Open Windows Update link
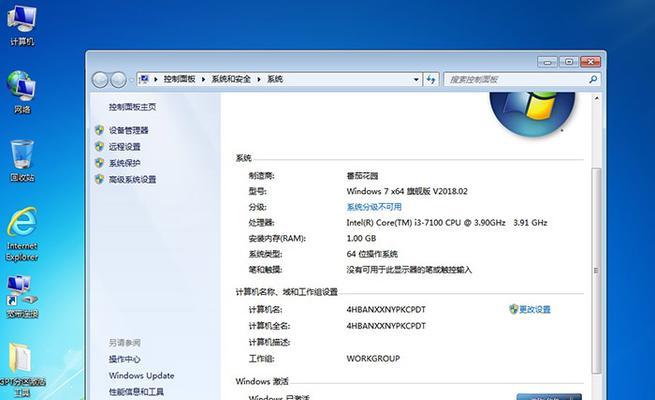This screenshot has width=655, height=400. click(142, 375)
